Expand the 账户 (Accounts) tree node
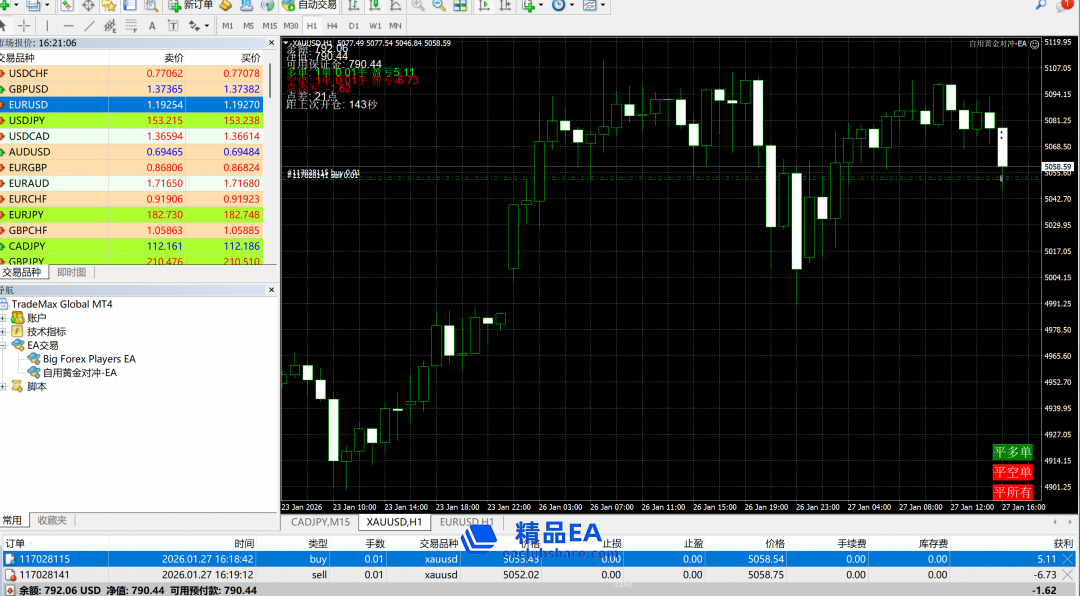The image size is (1080, 596). [x=4, y=318]
